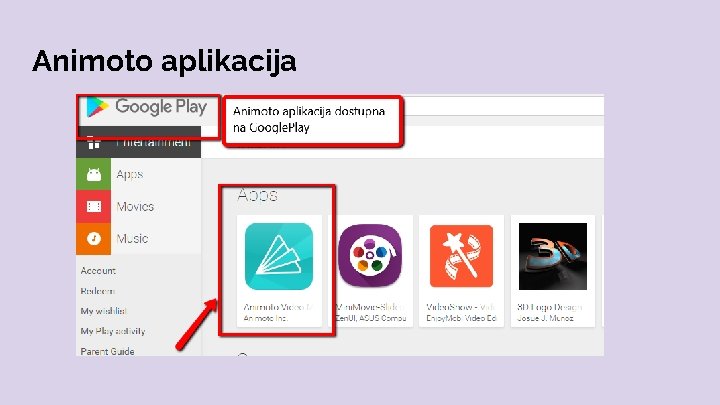Click the Google Play search field
This screenshot has height=405, width=720.
503,107
